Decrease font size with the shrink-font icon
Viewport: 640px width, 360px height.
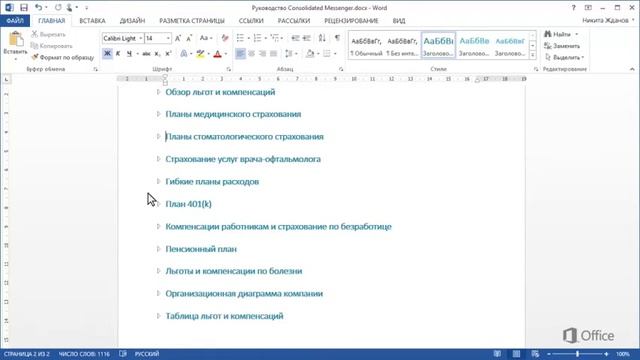189,38
